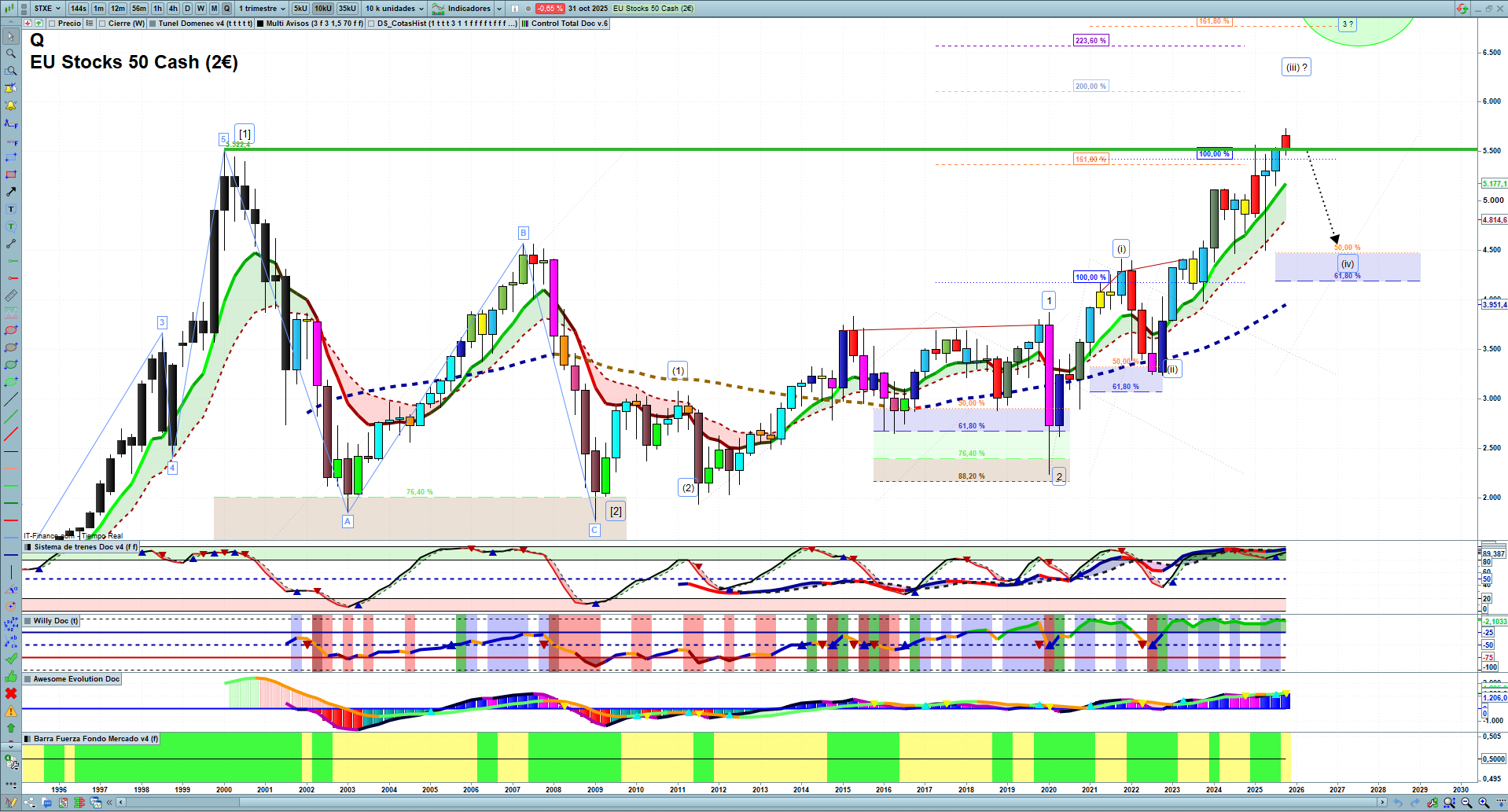Select the dark green ellipse tool

tap(11, 365)
